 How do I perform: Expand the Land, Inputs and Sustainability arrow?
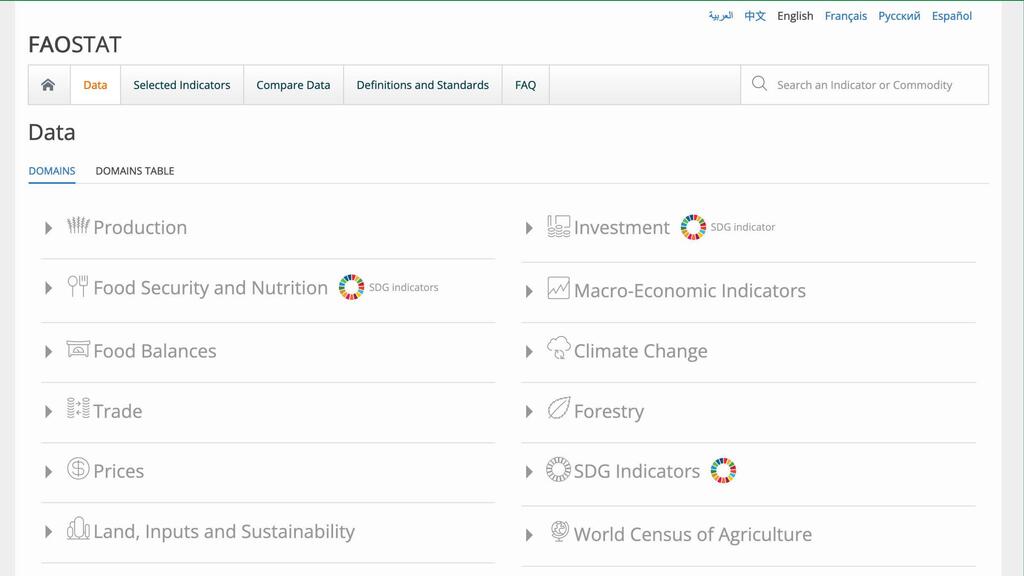coord(48,532)
